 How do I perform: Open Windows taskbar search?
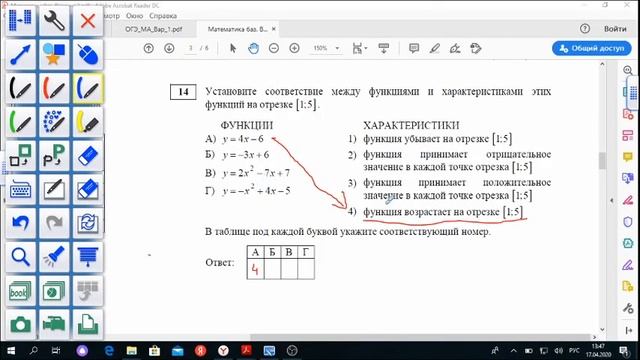33,351
